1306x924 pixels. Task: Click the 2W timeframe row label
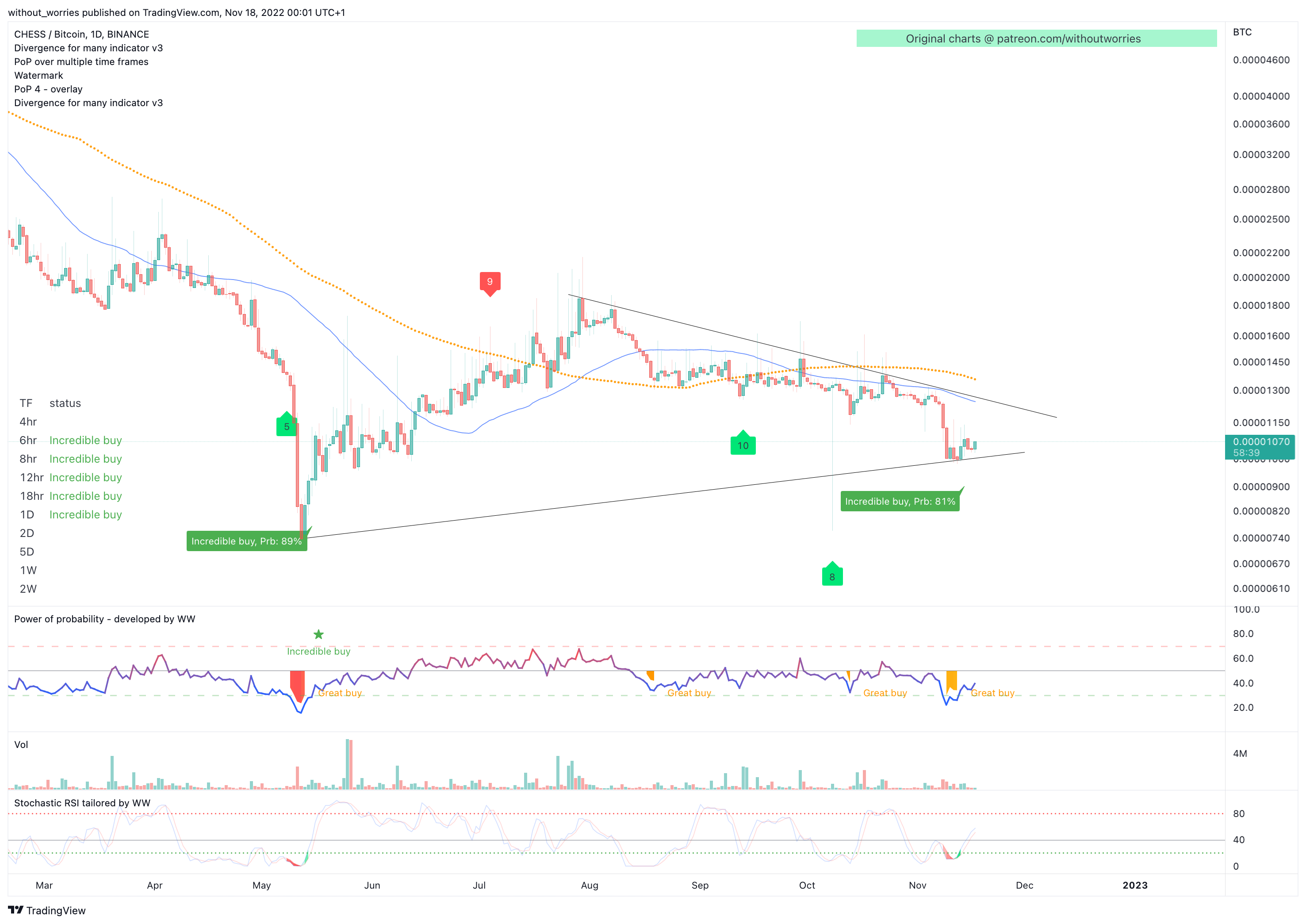[28, 589]
